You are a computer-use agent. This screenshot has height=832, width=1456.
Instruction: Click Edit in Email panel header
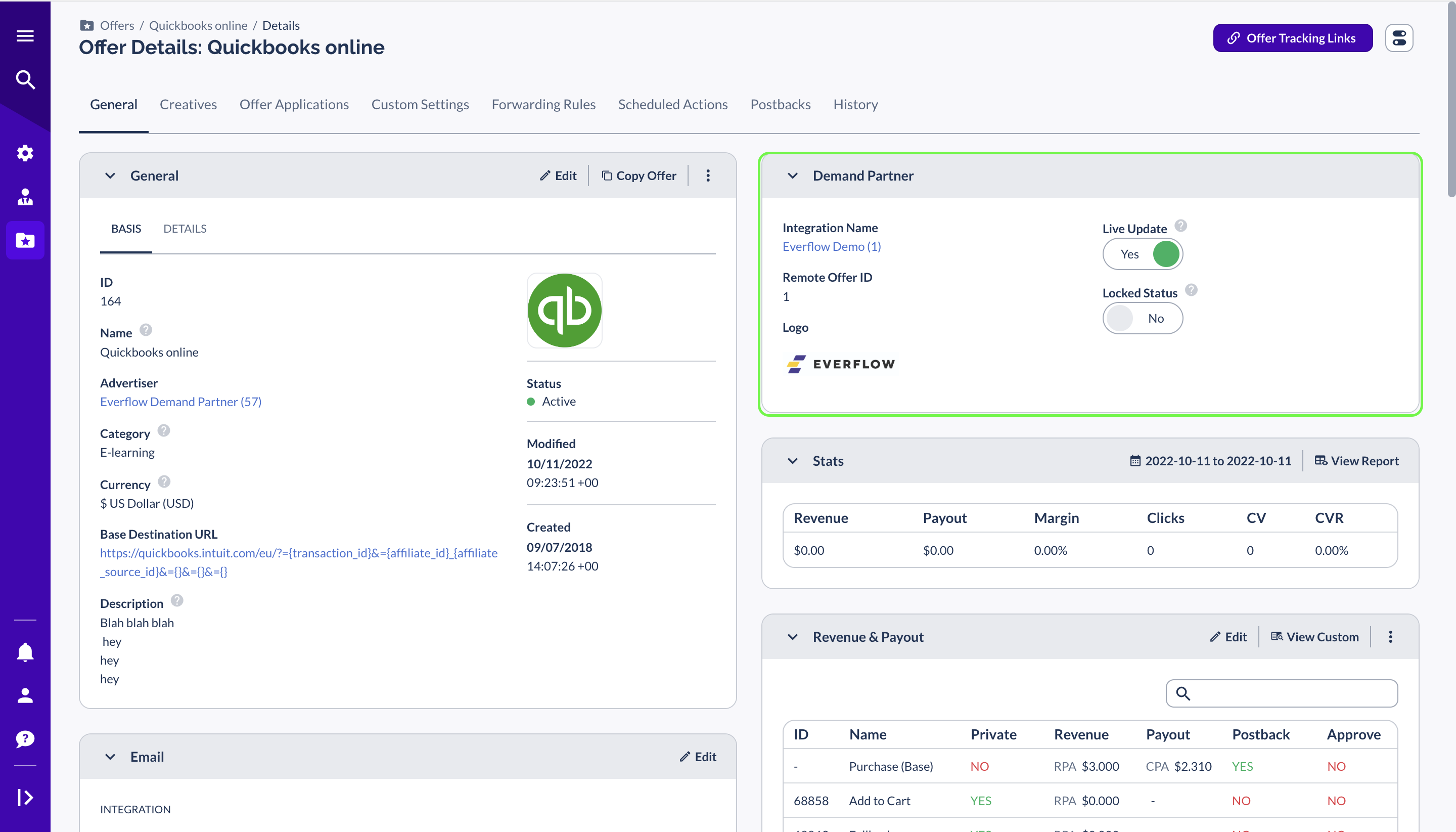click(698, 757)
